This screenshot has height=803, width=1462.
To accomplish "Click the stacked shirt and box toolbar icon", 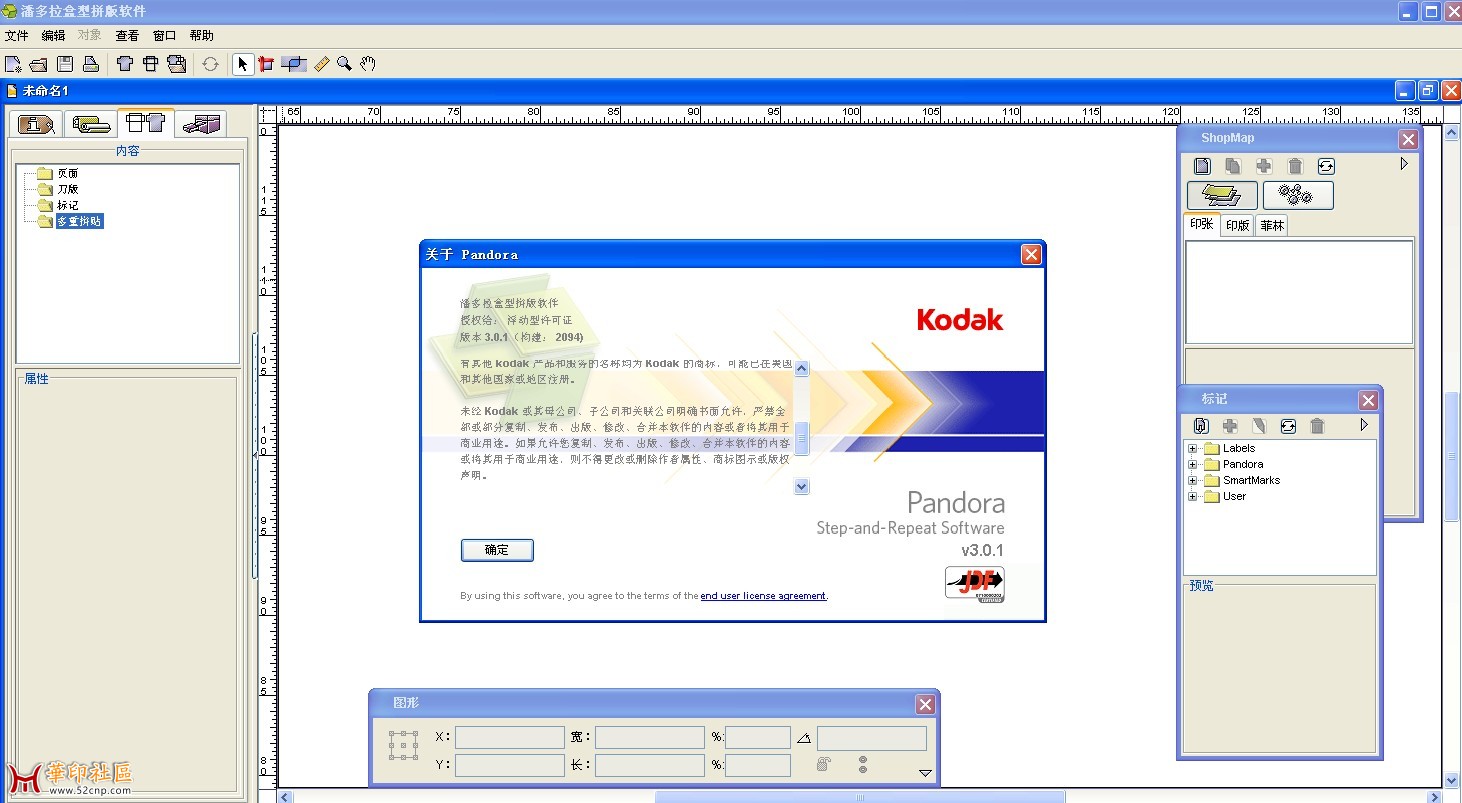I will pos(177,64).
